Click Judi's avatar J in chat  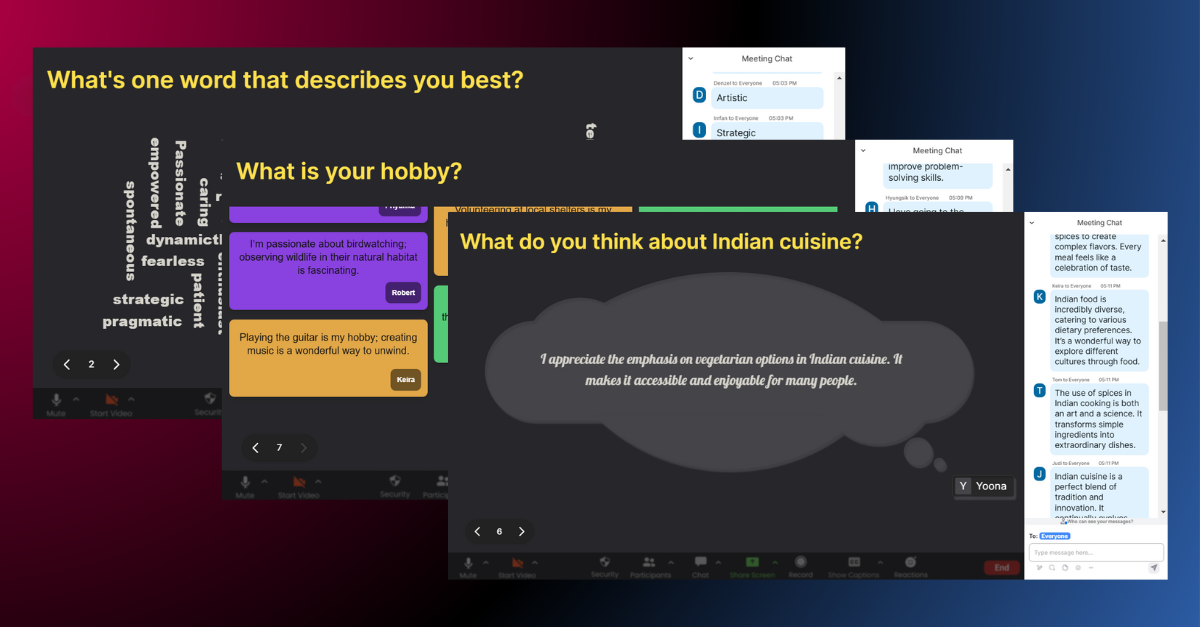[1040, 474]
